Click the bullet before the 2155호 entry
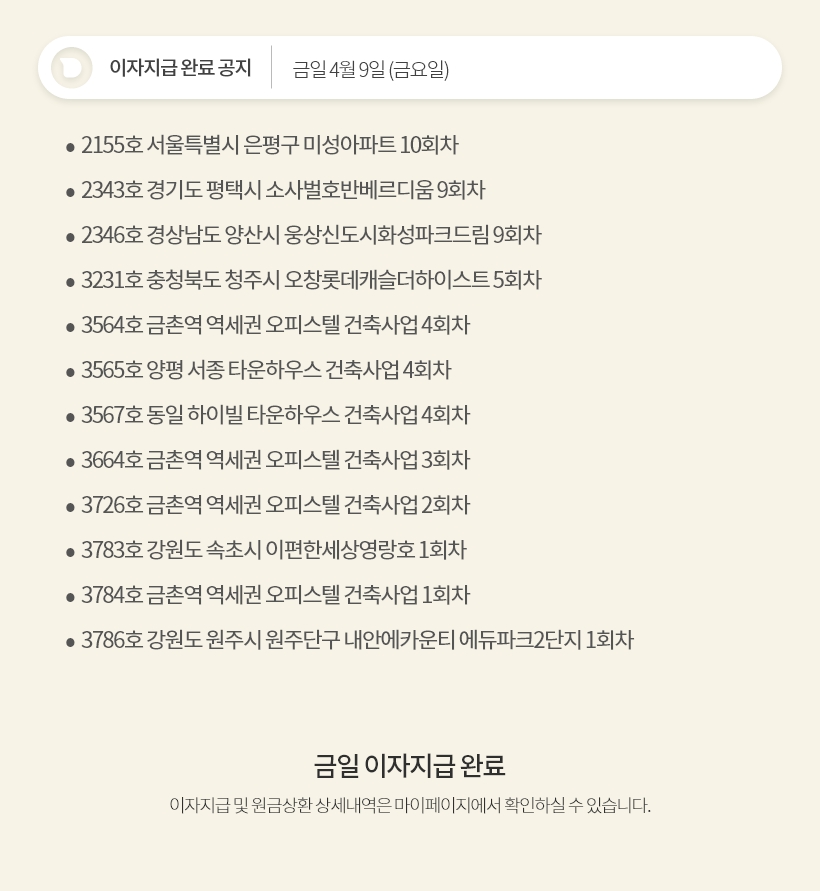The image size is (820, 891). [x=70, y=148]
